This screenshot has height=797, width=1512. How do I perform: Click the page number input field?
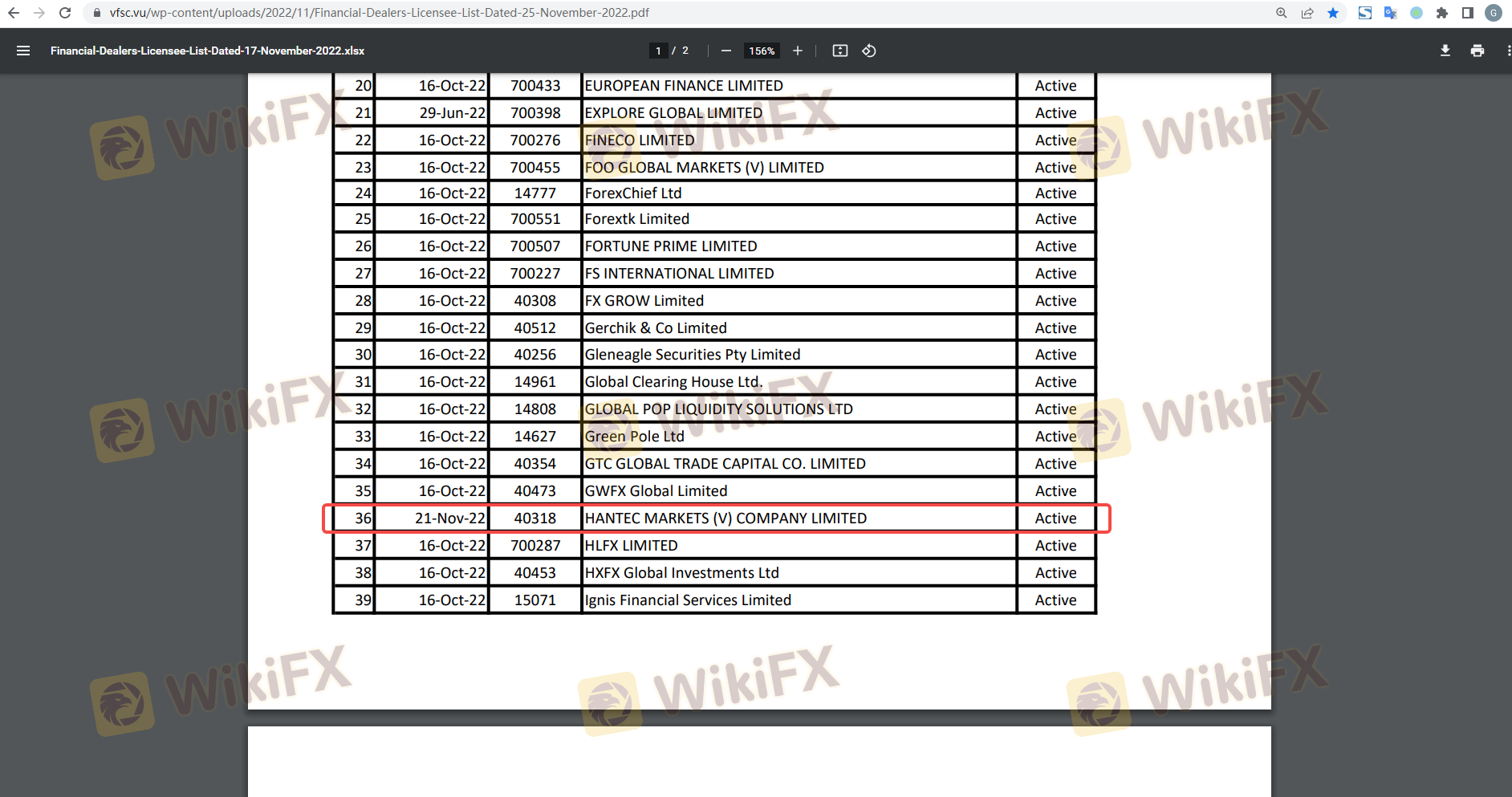click(x=658, y=51)
